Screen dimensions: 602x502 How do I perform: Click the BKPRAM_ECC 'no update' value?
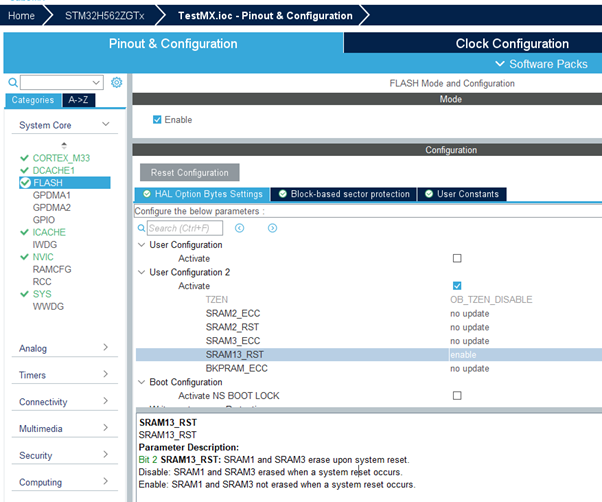point(470,368)
